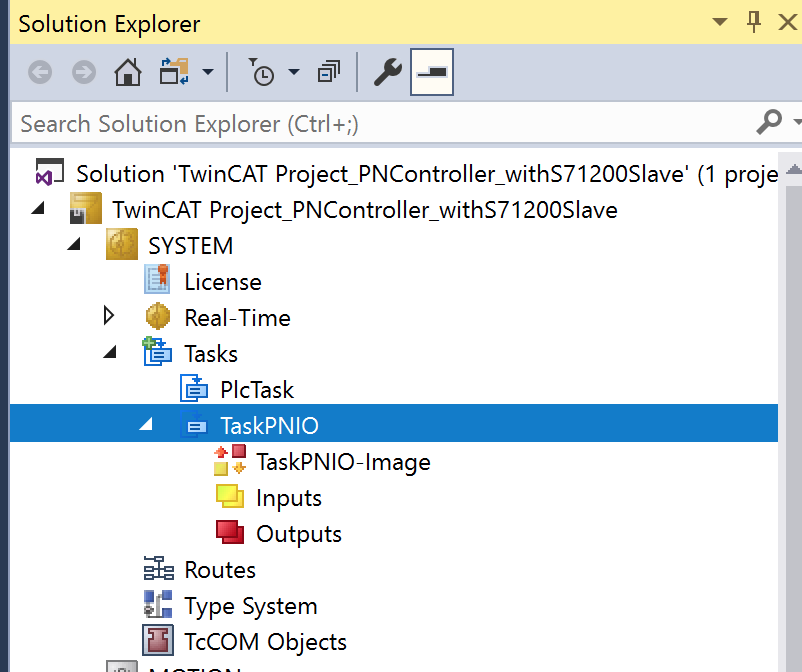Viewport: 802px width, 672px height.
Task: Click the red Outputs icon
Action: tap(230, 532)
